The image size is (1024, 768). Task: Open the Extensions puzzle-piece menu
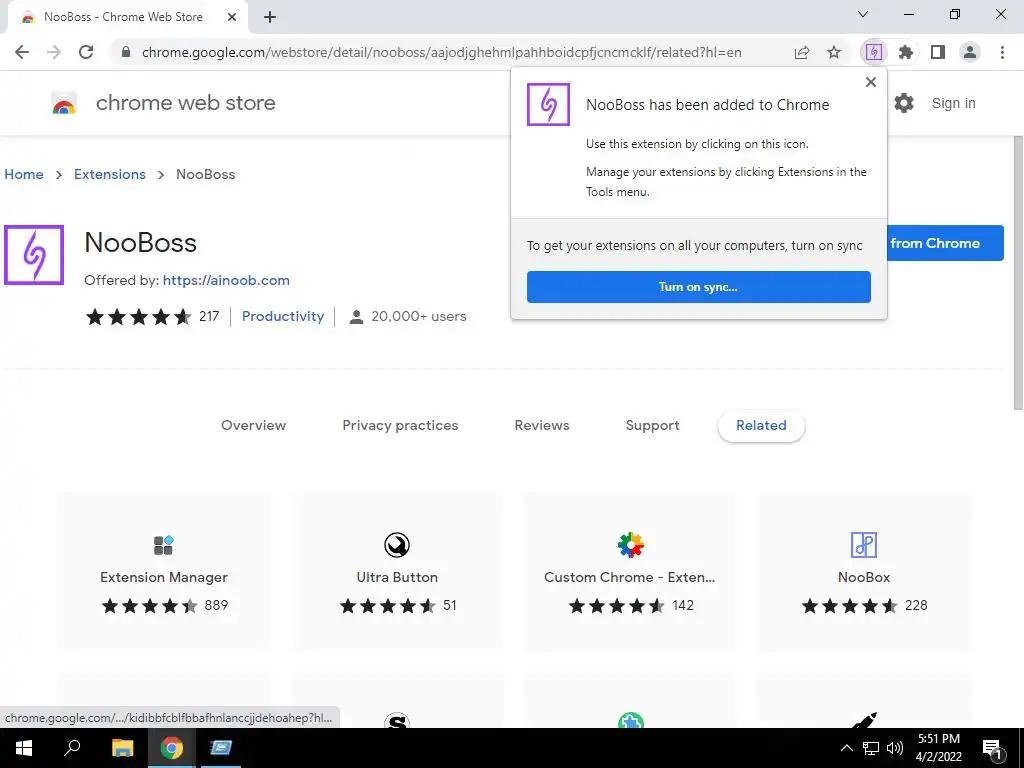point(906,52)
